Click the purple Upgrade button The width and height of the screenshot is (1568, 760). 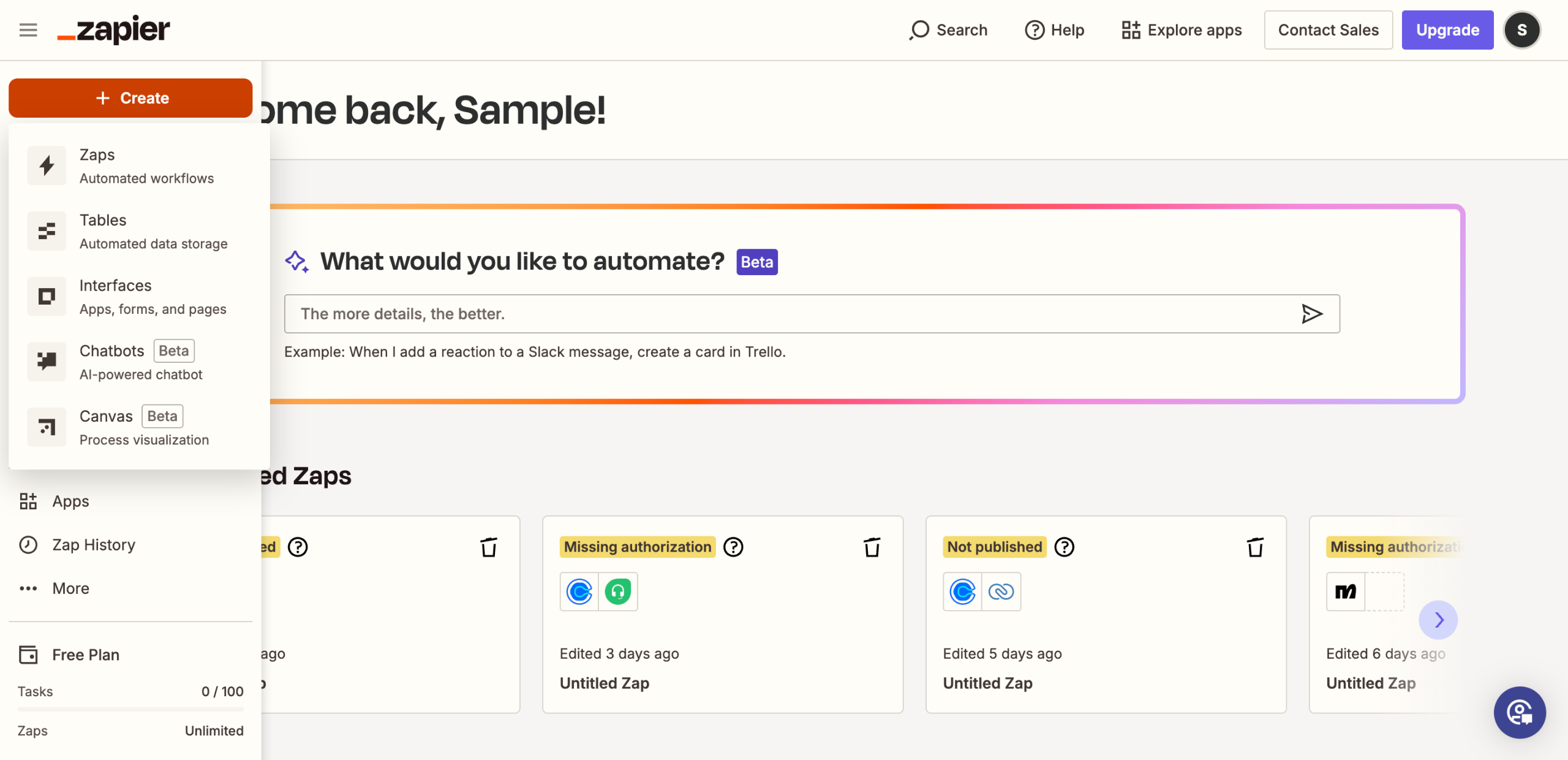click(1447, 30)
